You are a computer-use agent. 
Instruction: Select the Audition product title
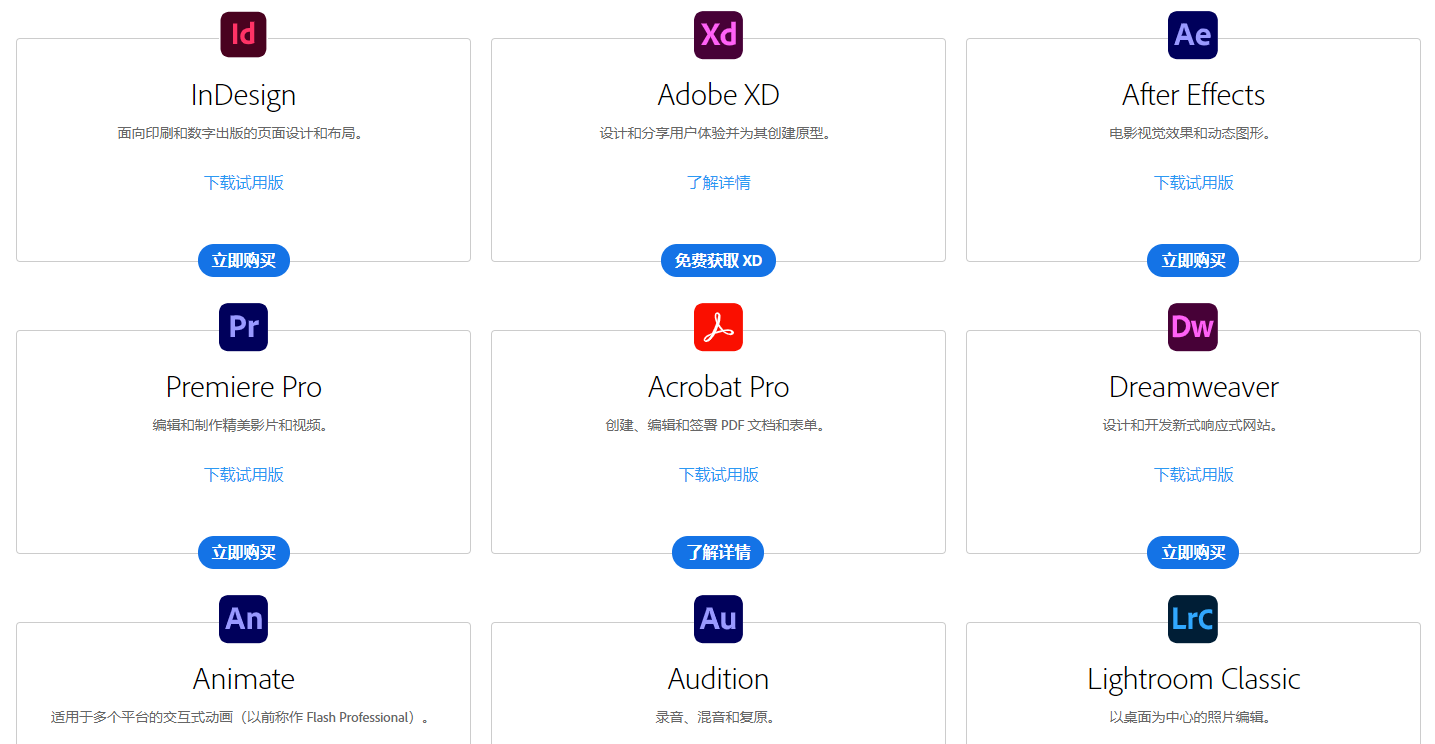[718, 679]
